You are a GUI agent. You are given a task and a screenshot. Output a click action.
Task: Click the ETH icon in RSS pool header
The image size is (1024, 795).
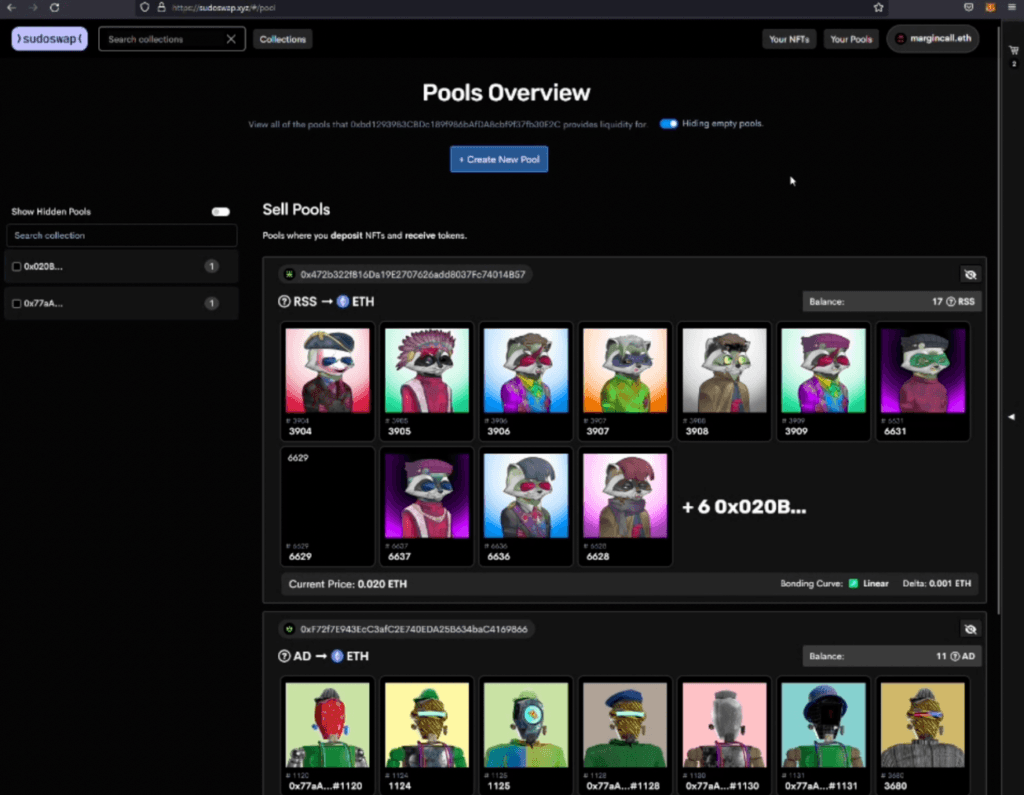pyautogui.click(x=343, y=302)
